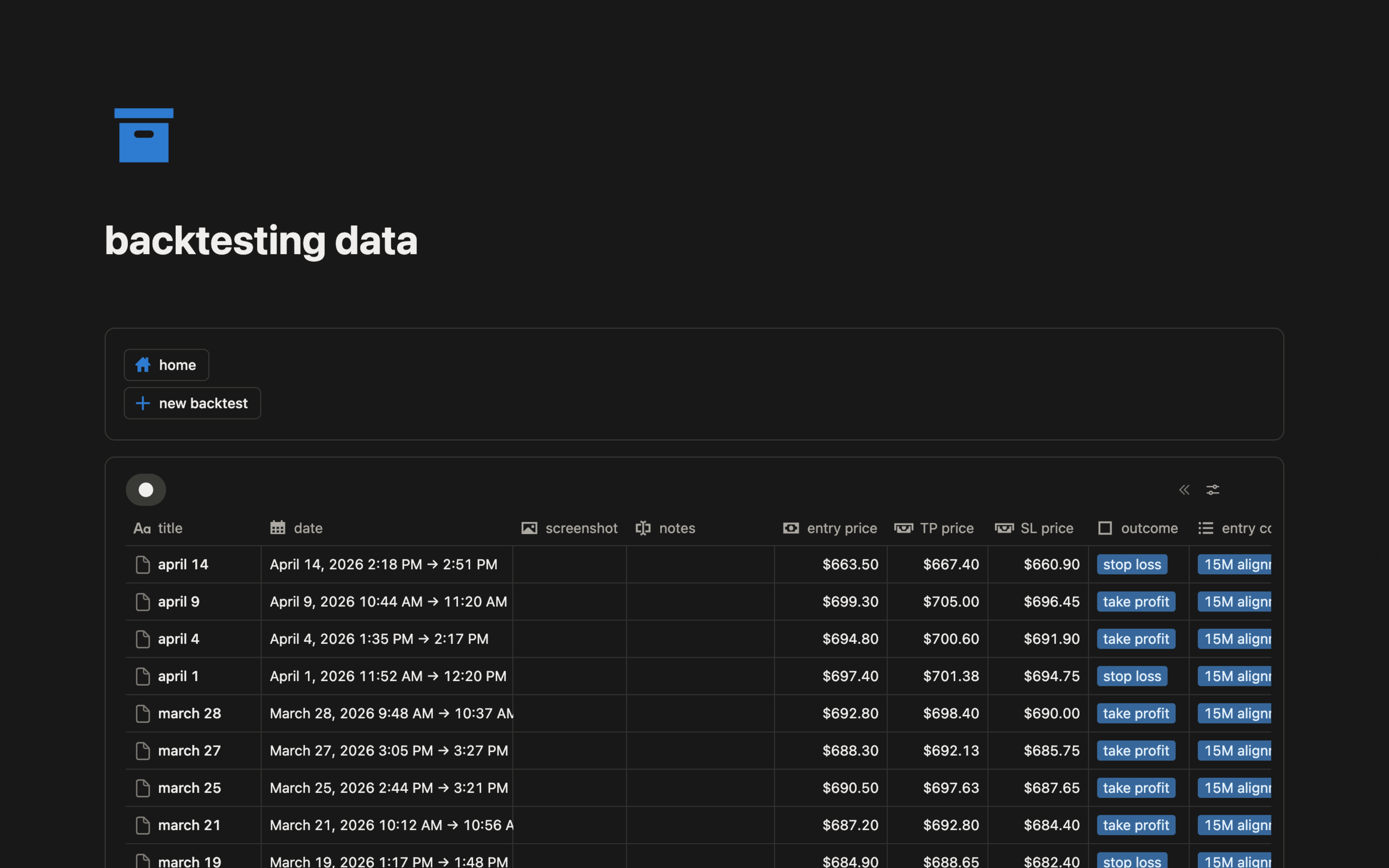This screenshot has height=868, width=1389.
Task: Click stop loss tag in april 14 row
Action: pos(1132,564)
